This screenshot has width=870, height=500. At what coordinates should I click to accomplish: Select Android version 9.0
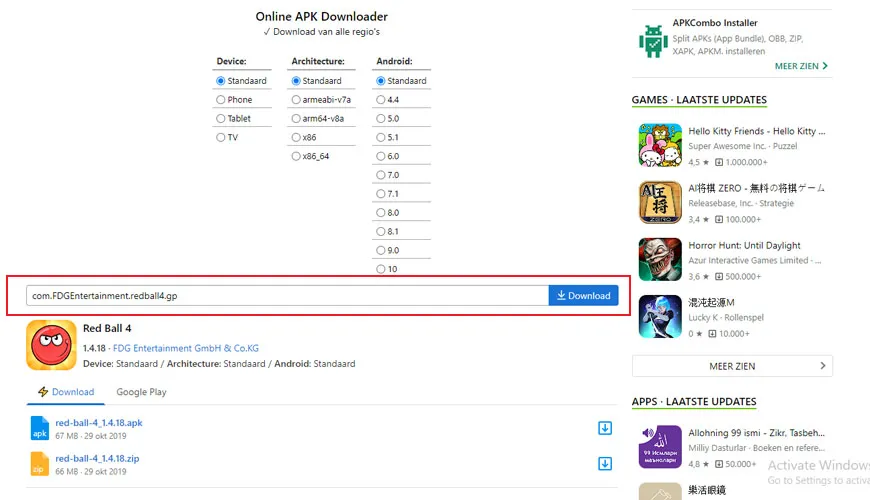pos(381,251)
